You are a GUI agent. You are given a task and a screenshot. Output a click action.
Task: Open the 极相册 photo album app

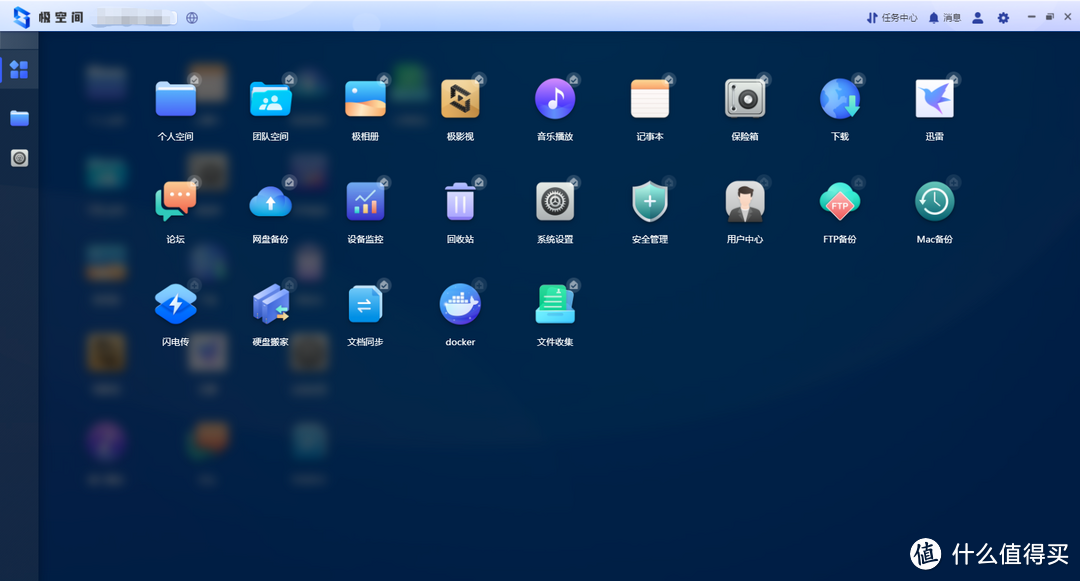(x=365, y=100)
